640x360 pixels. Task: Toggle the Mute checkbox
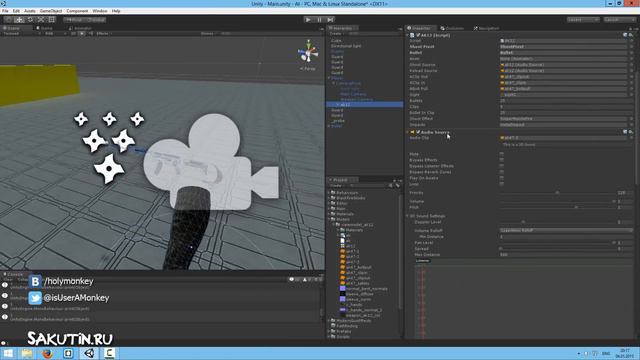[x=502, y=154]
